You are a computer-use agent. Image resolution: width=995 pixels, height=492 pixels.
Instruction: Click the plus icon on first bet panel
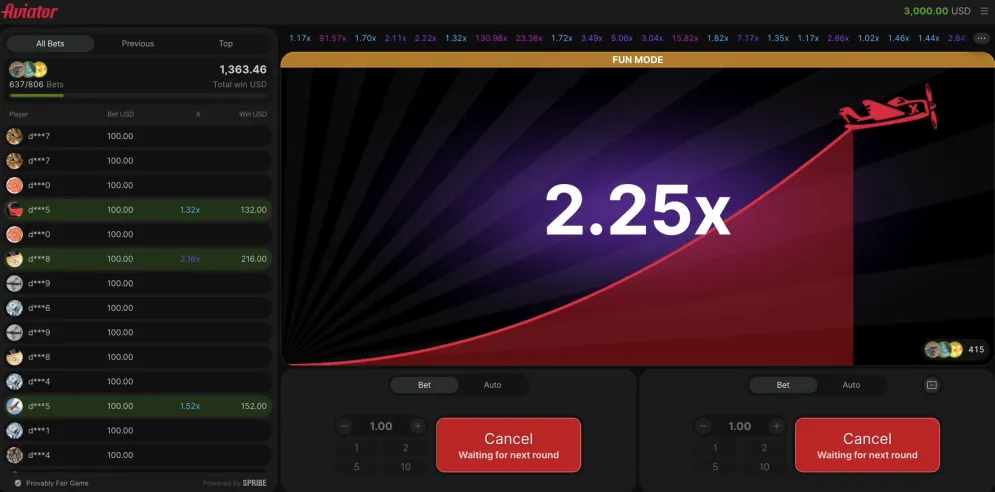(417, 426)
